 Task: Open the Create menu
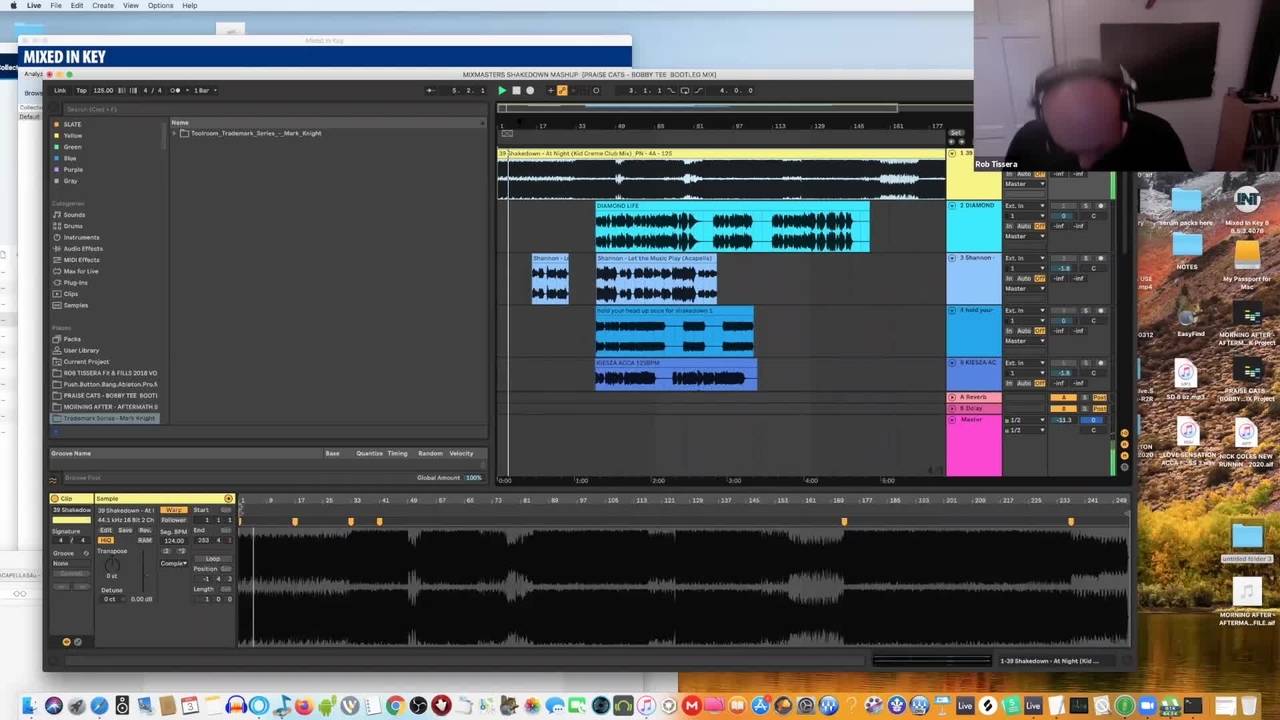pos(103,6)
